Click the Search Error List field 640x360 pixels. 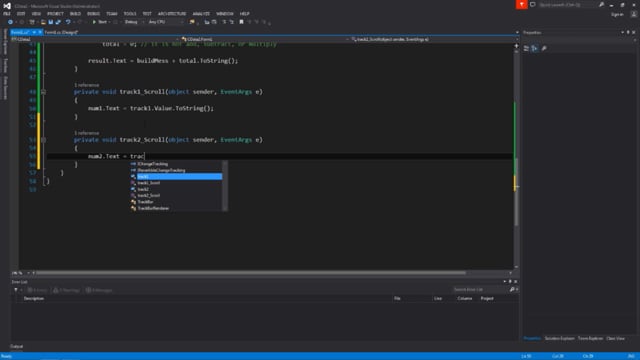coord(480,290)
